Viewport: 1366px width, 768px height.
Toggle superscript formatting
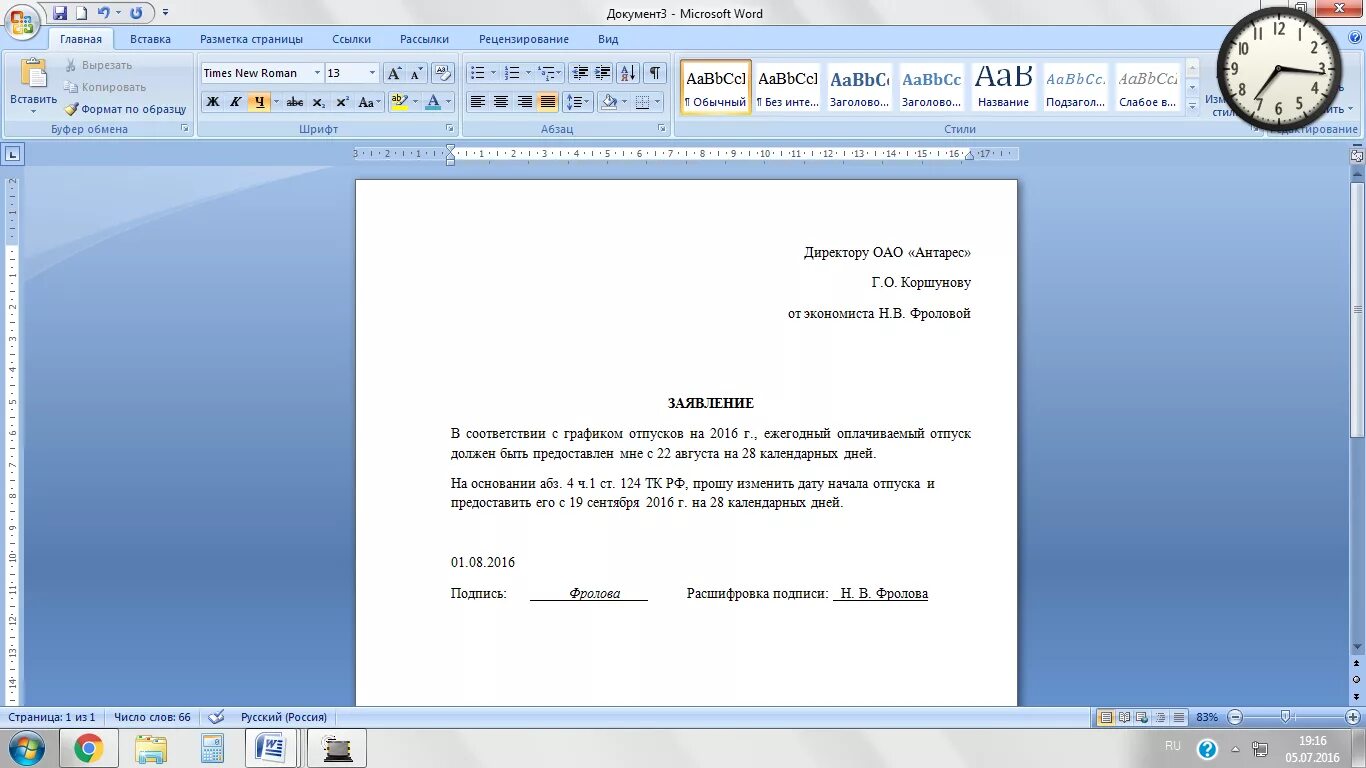pos(341,102)
